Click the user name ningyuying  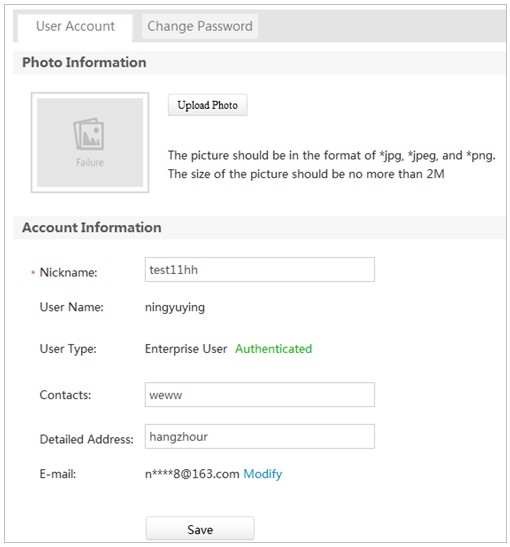(175, 308)
